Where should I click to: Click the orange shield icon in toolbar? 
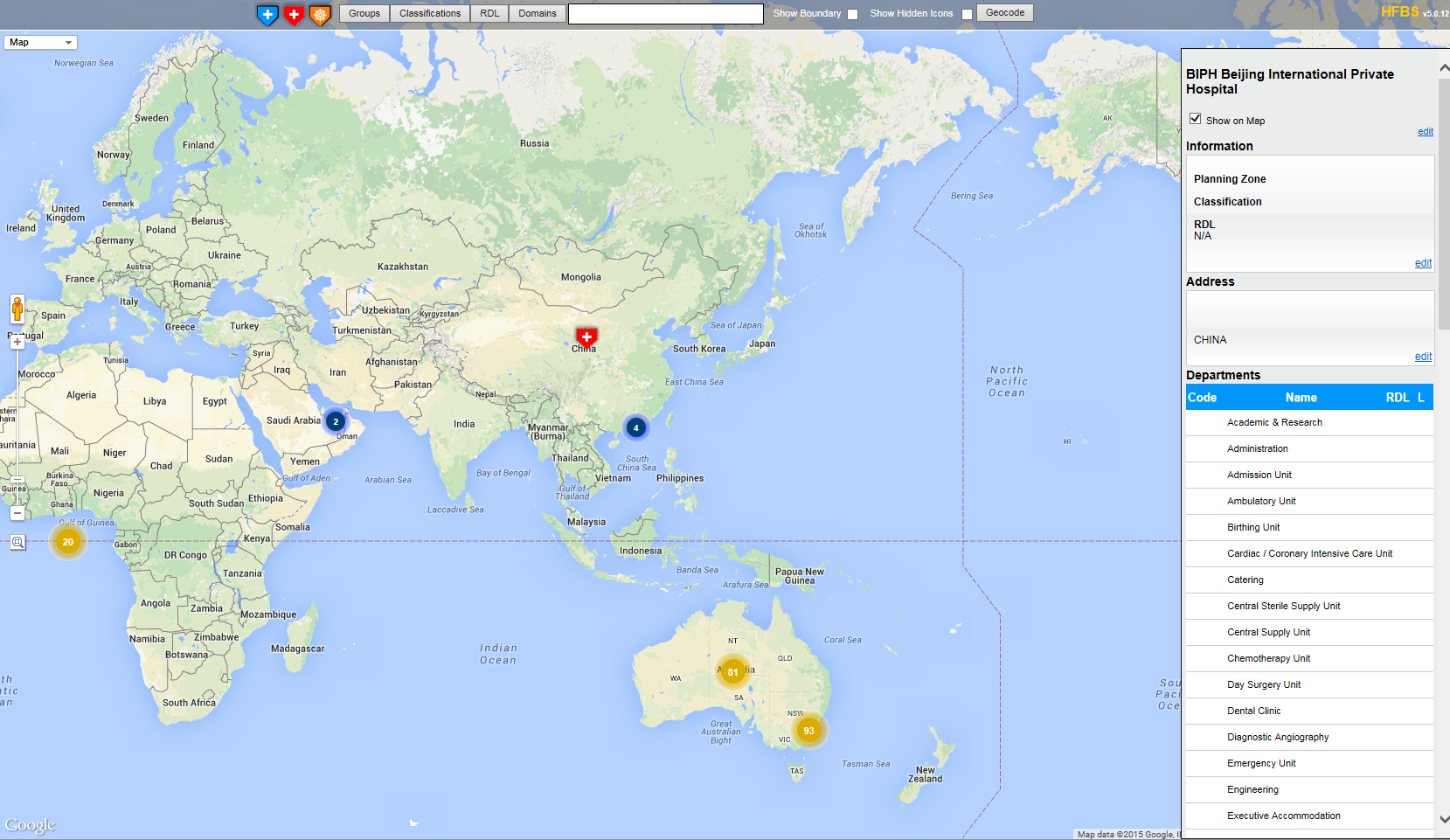[x=320, y=15]
